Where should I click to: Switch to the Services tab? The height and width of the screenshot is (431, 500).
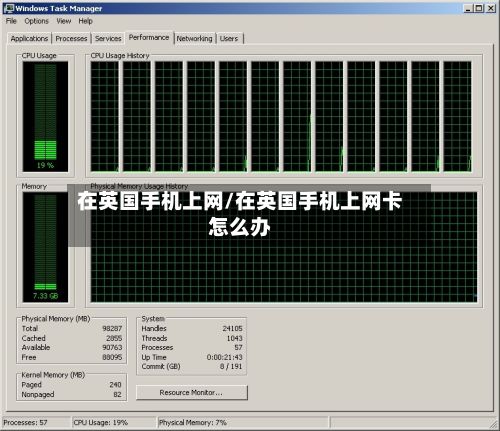click(x=108, y=39)
